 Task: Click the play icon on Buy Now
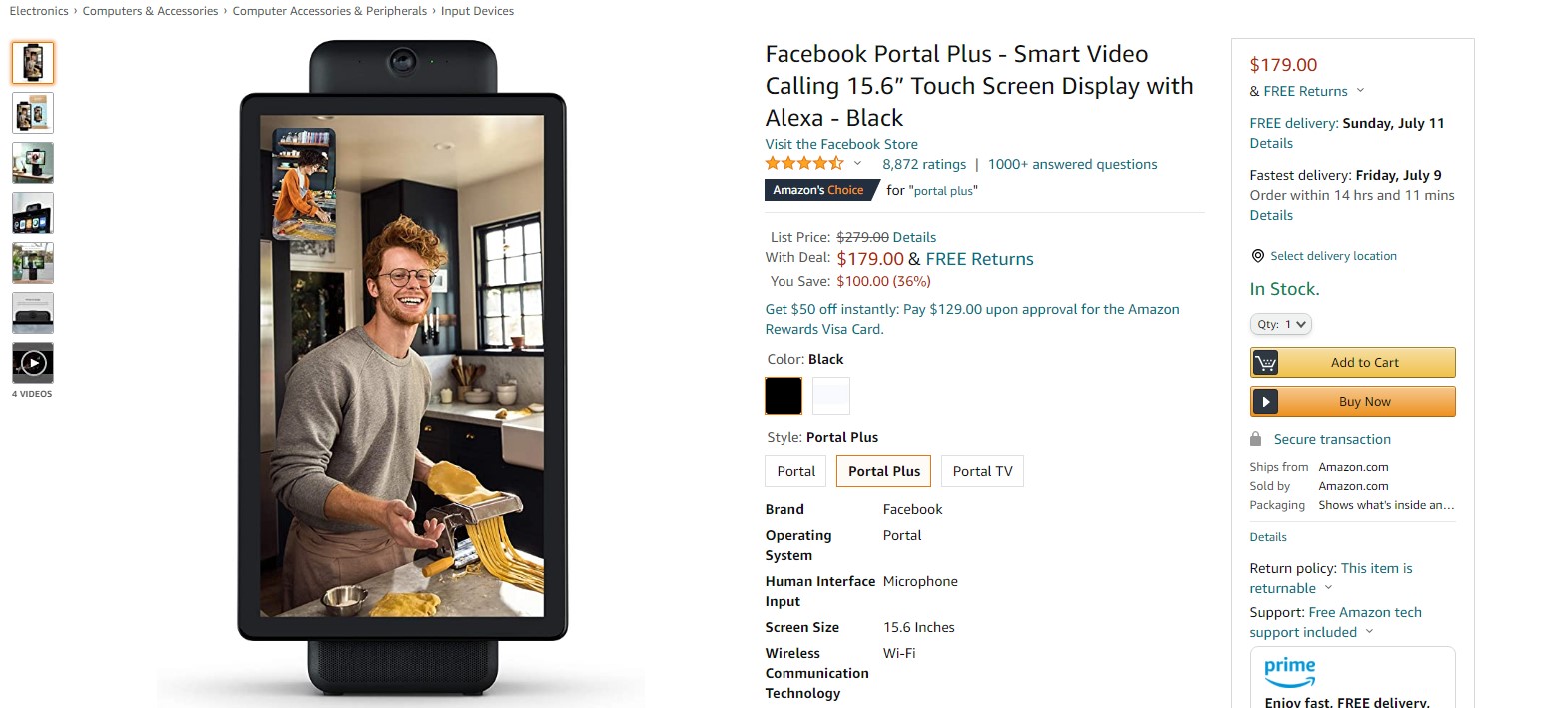(x=1265, y=402)
